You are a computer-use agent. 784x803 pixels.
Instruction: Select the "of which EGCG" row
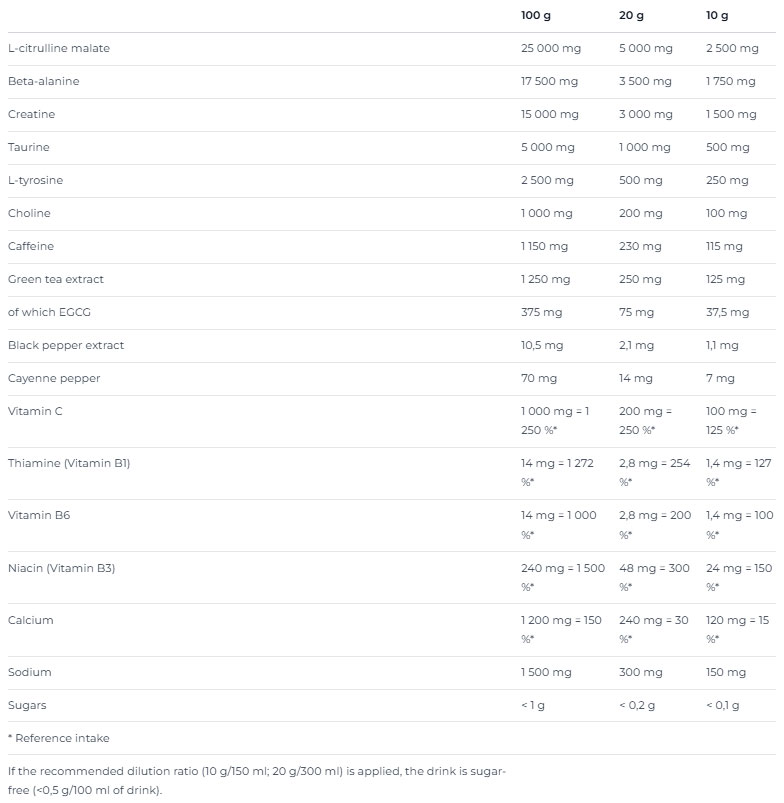click(49, 312)
